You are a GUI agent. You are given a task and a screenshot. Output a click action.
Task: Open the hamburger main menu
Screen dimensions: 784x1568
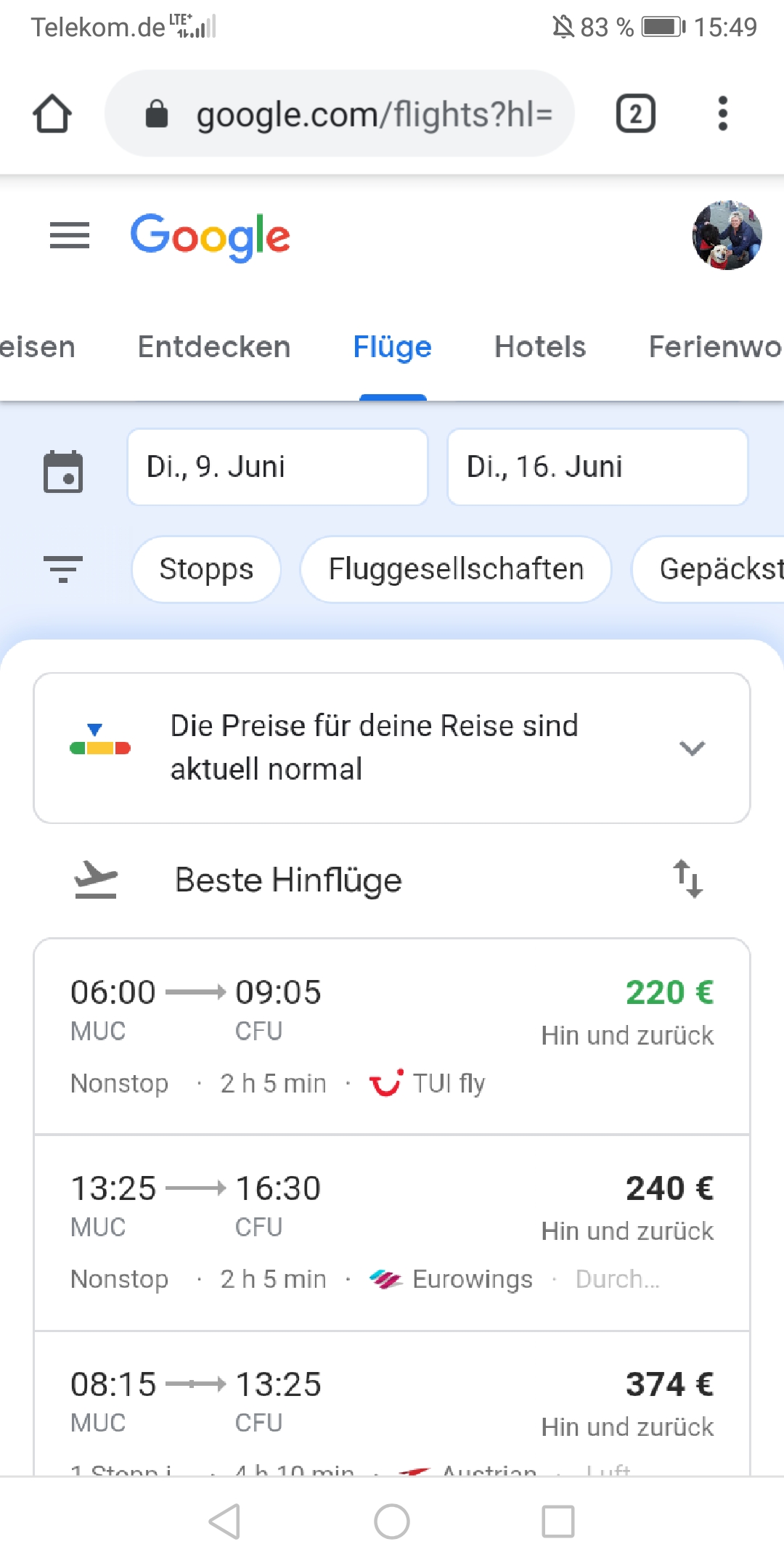pyautogui.click(x=70, y=235)
